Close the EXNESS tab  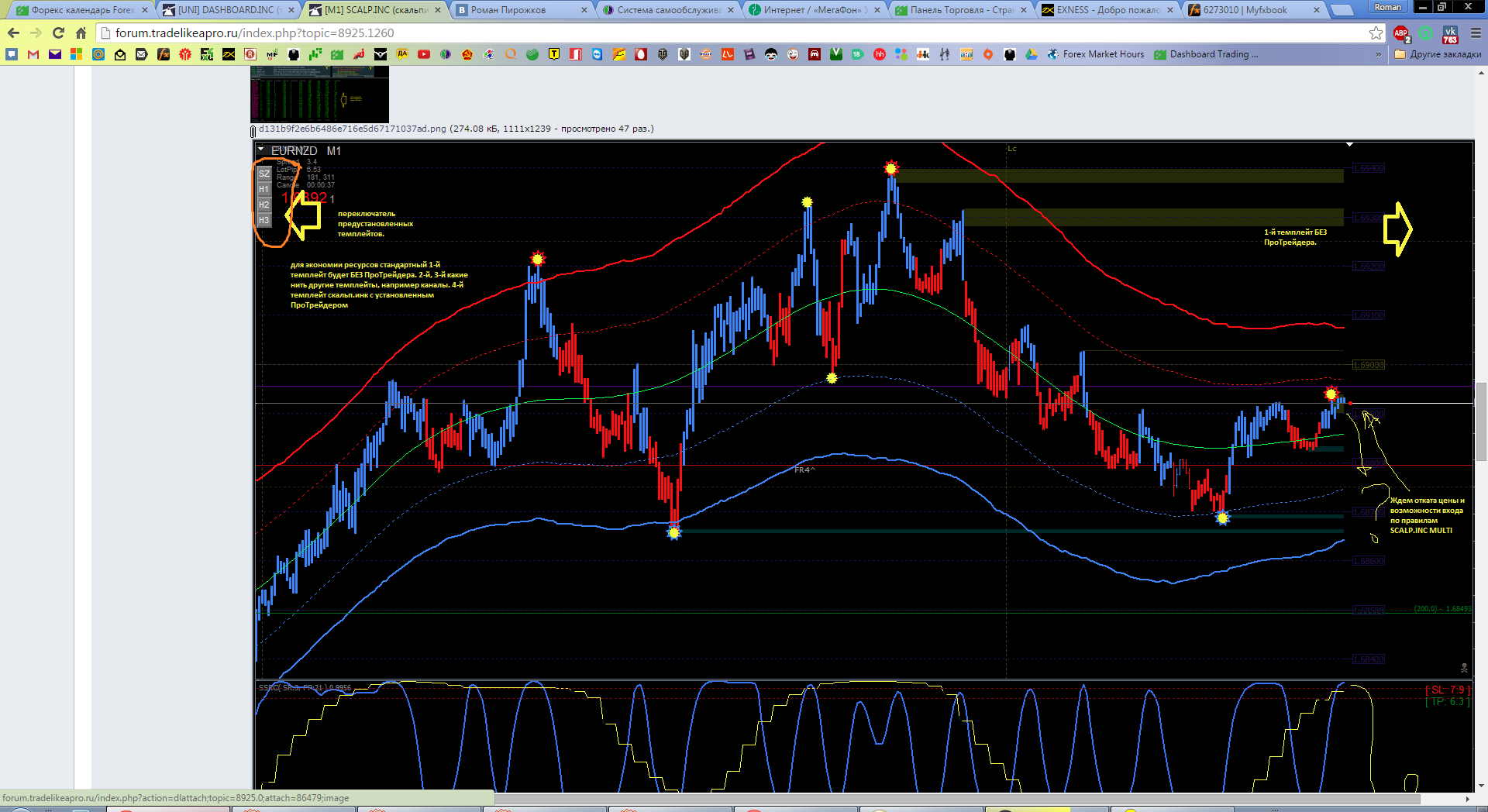point(1169,10)
